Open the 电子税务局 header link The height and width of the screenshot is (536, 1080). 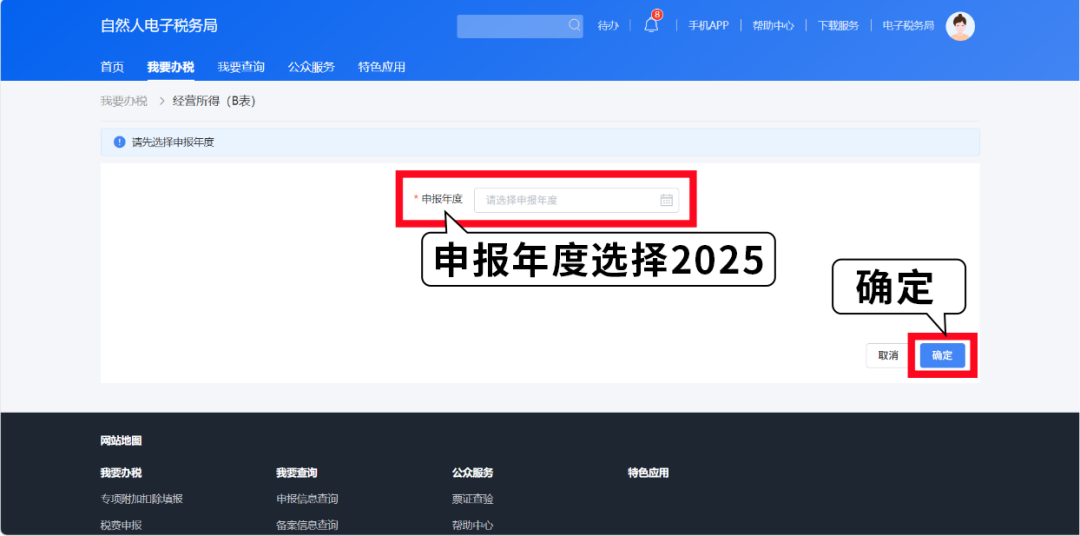[x=908, y=25]
